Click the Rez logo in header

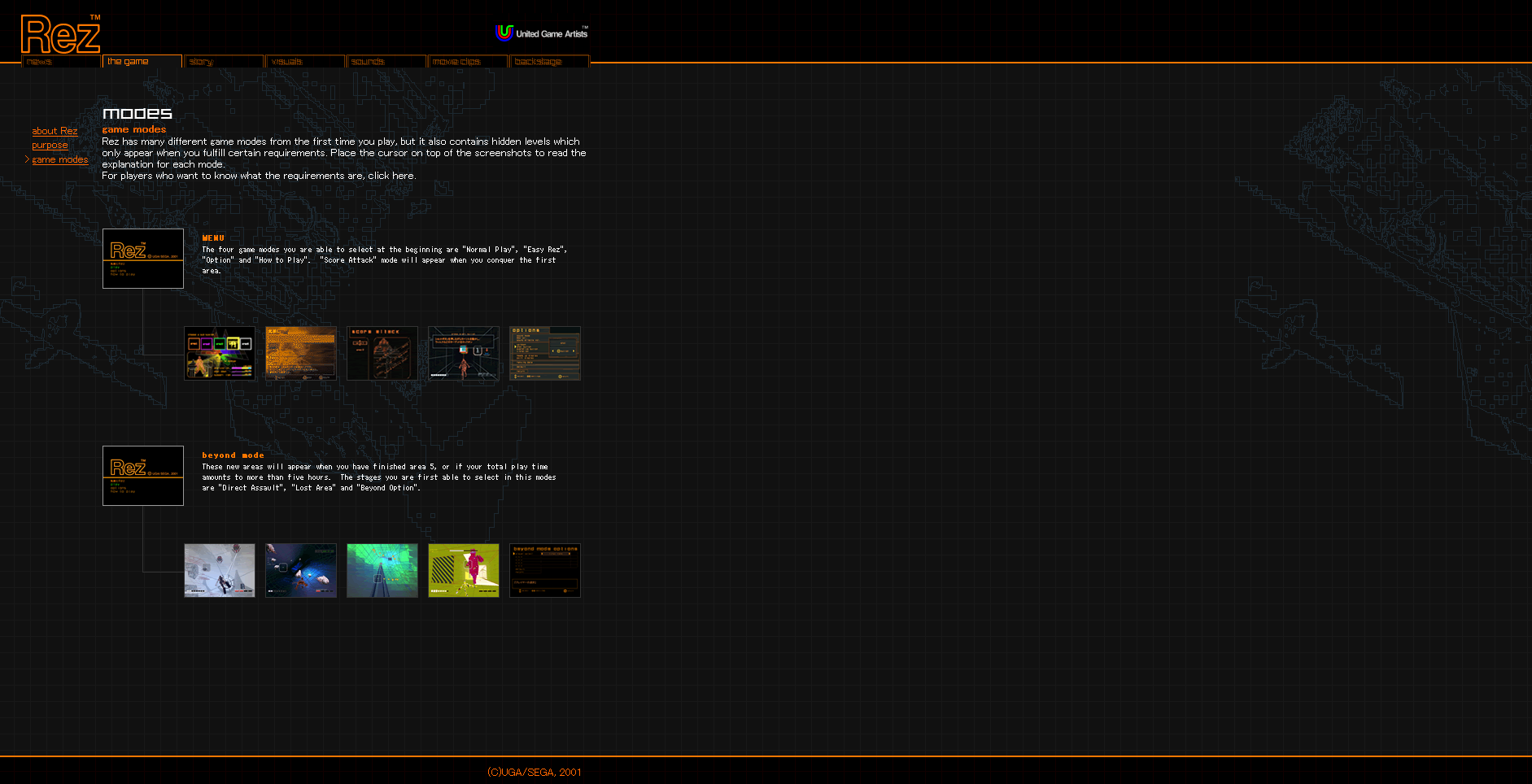coord(61,34)
